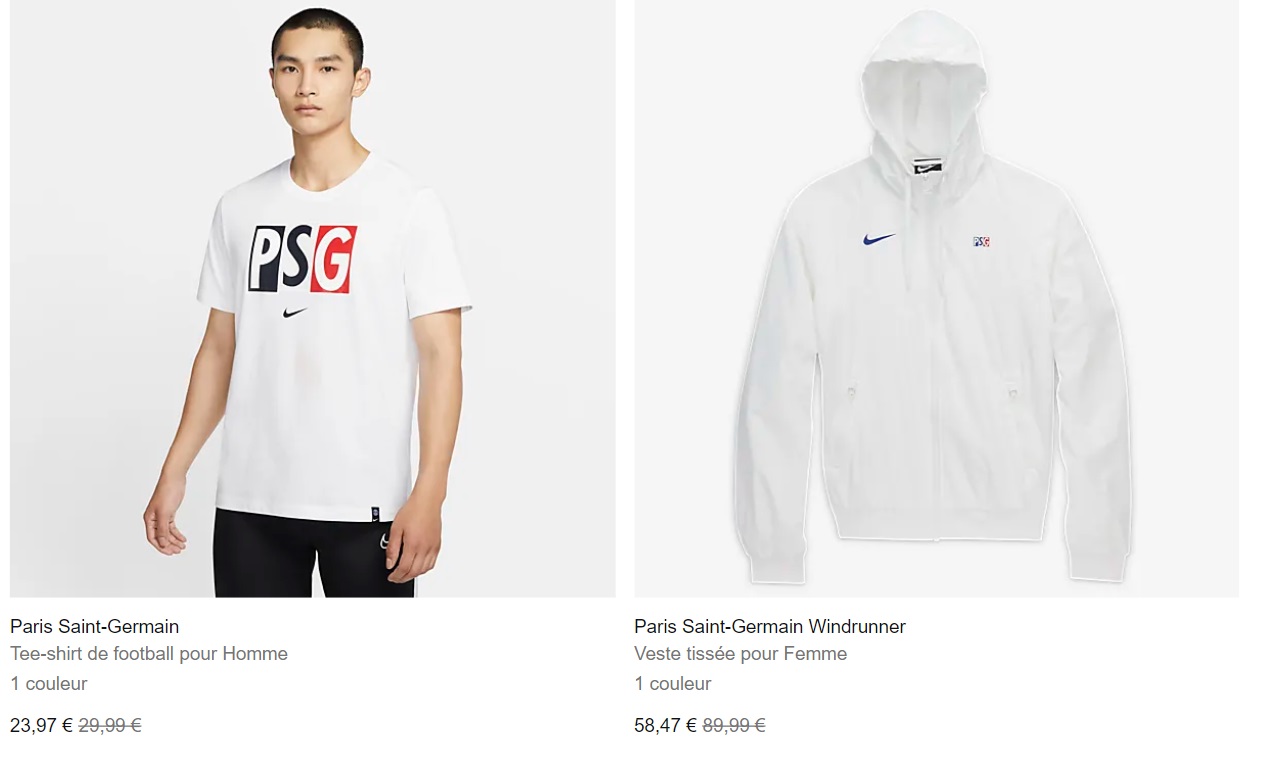Click the crossed-out 89,99 € price

coord(734,726)
